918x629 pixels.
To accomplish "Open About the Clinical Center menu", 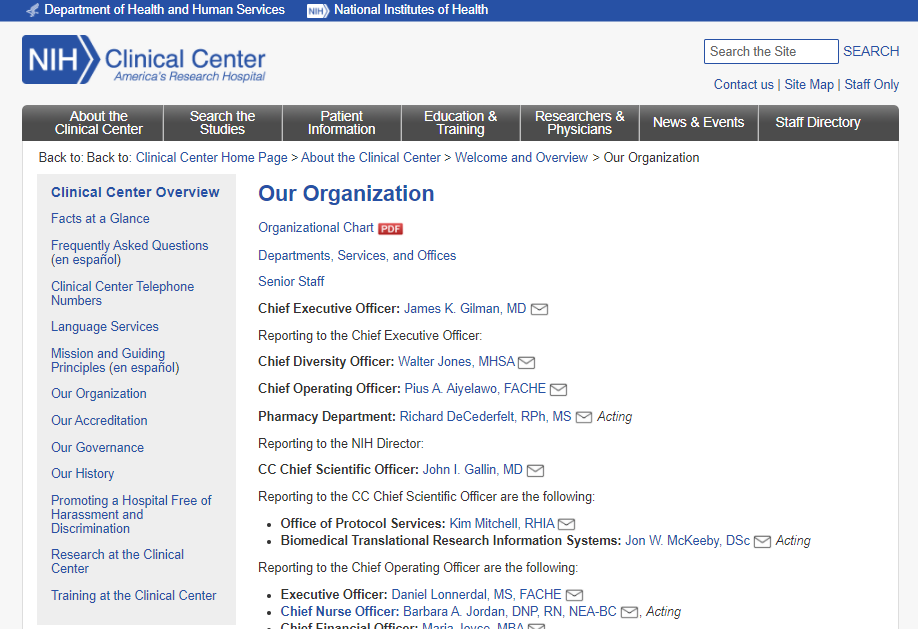I will 98,123.
